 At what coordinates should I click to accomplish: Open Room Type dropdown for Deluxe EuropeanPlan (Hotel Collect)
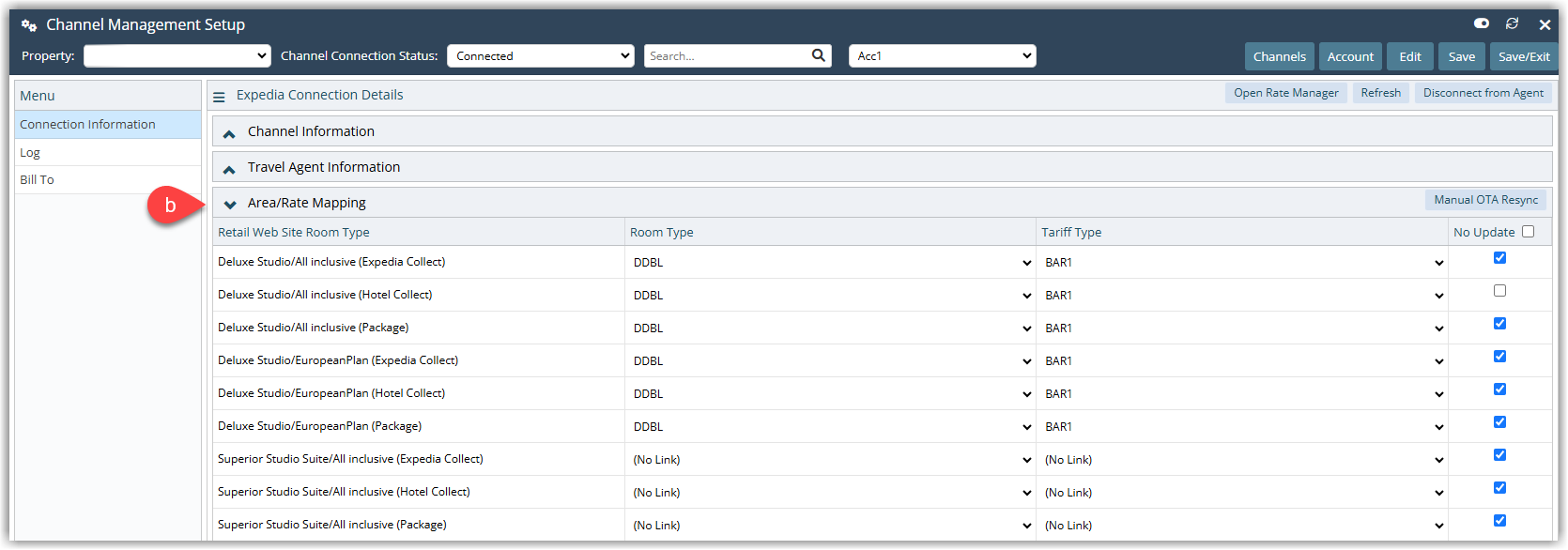pyautogui.click(x=832, y=394)
